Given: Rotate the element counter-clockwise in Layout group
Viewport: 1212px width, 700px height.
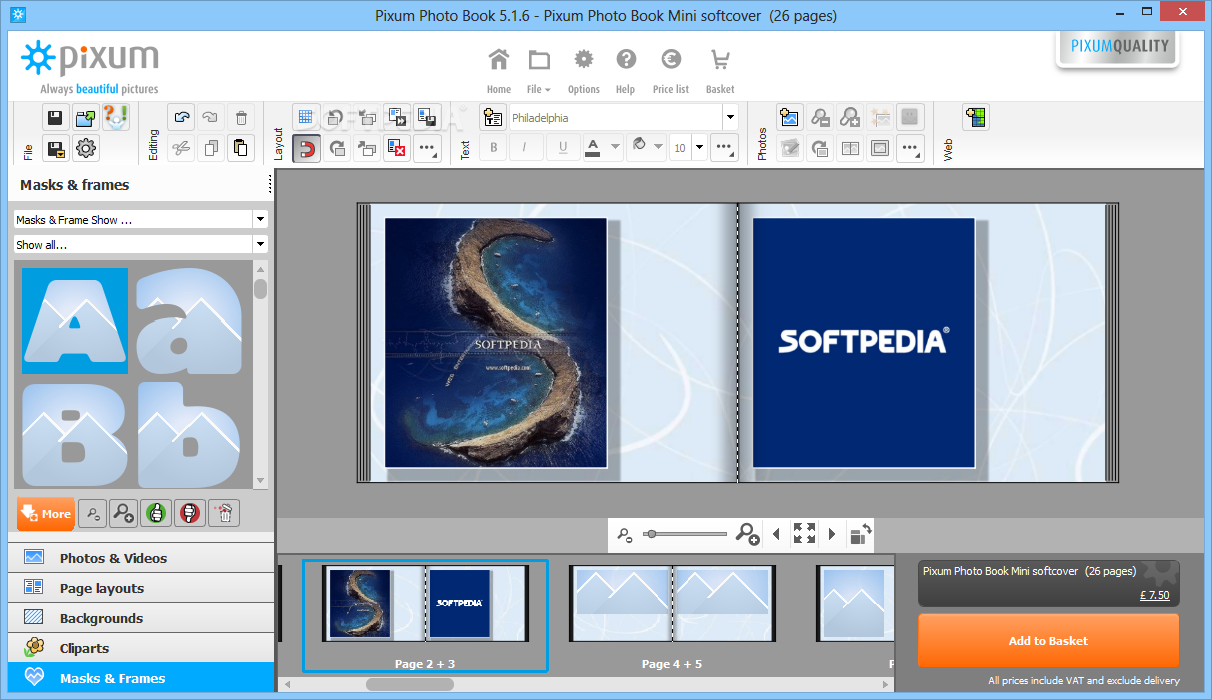Looking at the screenshot, I should click(337, 117).
